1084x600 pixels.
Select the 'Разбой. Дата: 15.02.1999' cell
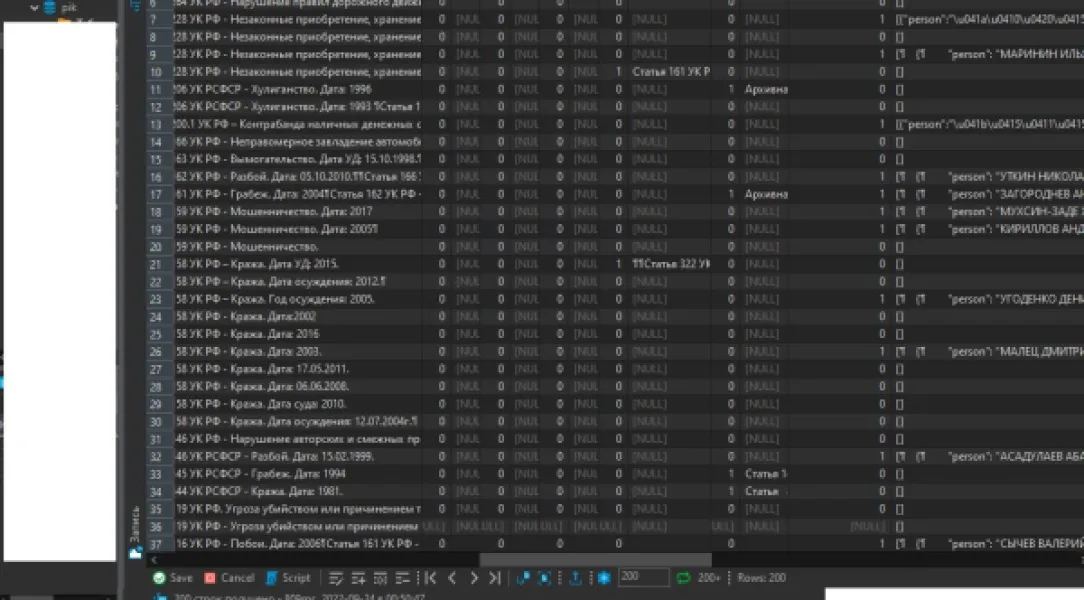click(297, 456)
